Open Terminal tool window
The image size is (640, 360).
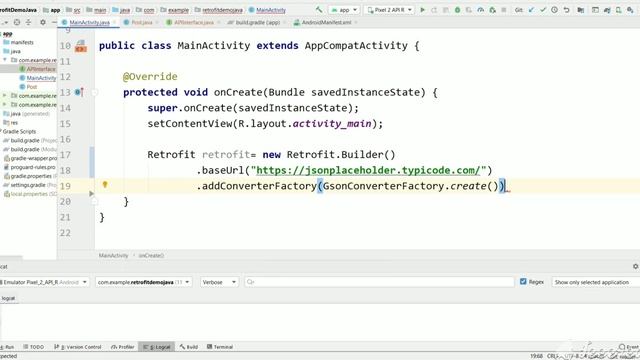point(220,347)
